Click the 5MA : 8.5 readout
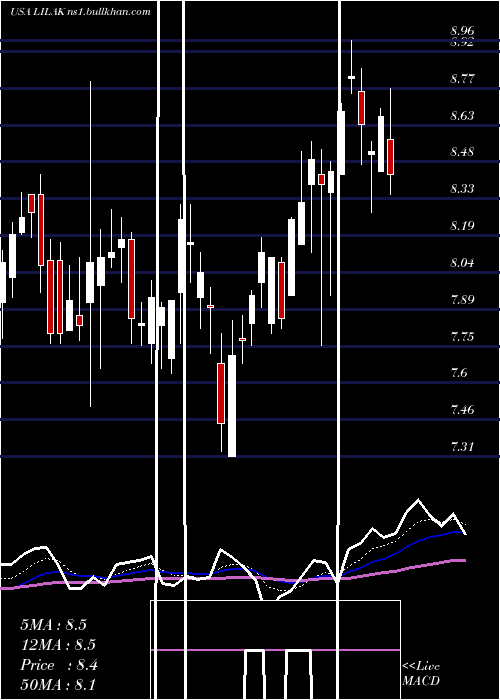The image size is (500, 700). tap(53, 625)
